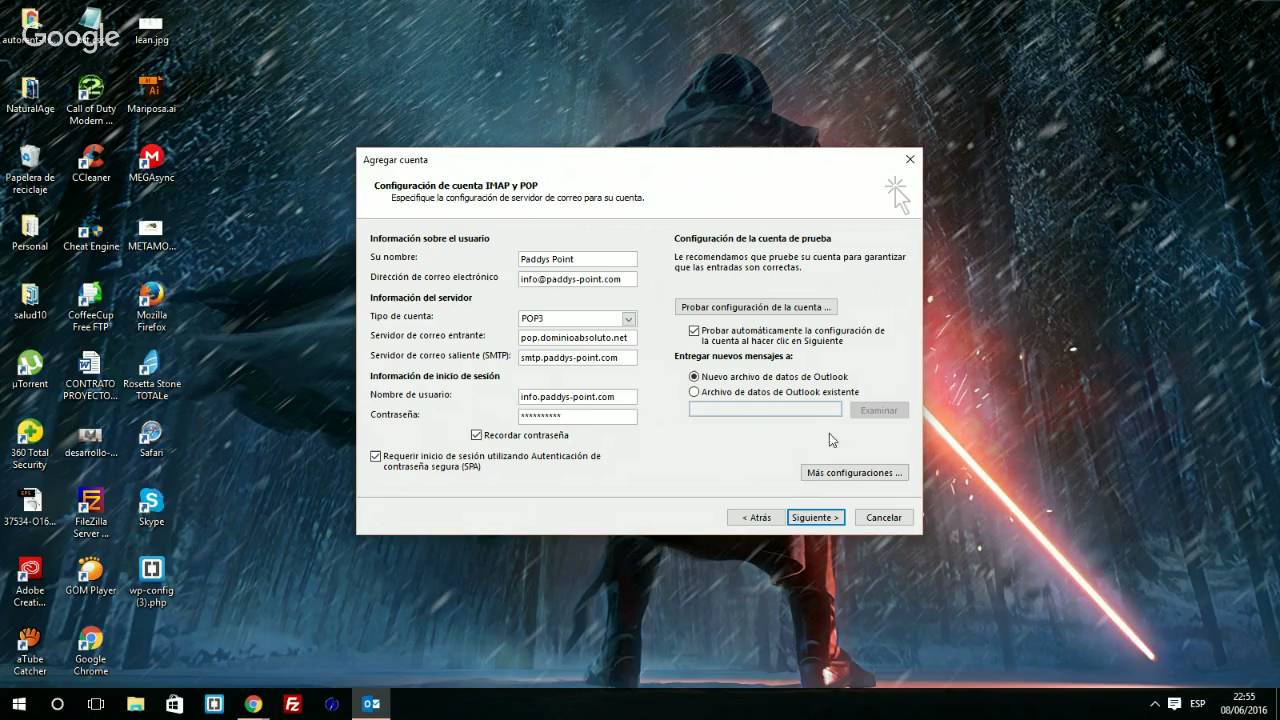
Task: Toggle Recordar contraseña checkbox
Action: click(x=476, y=435)
